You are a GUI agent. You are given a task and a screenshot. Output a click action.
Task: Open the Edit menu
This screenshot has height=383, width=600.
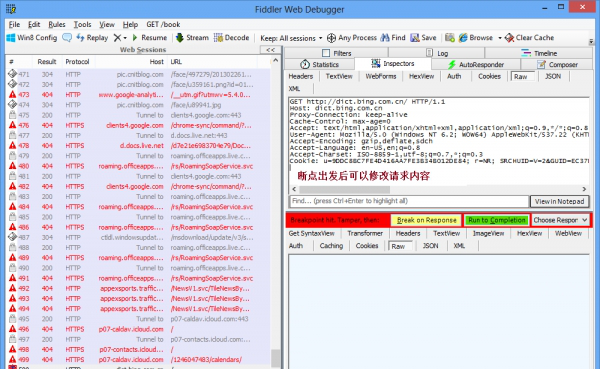34,24
